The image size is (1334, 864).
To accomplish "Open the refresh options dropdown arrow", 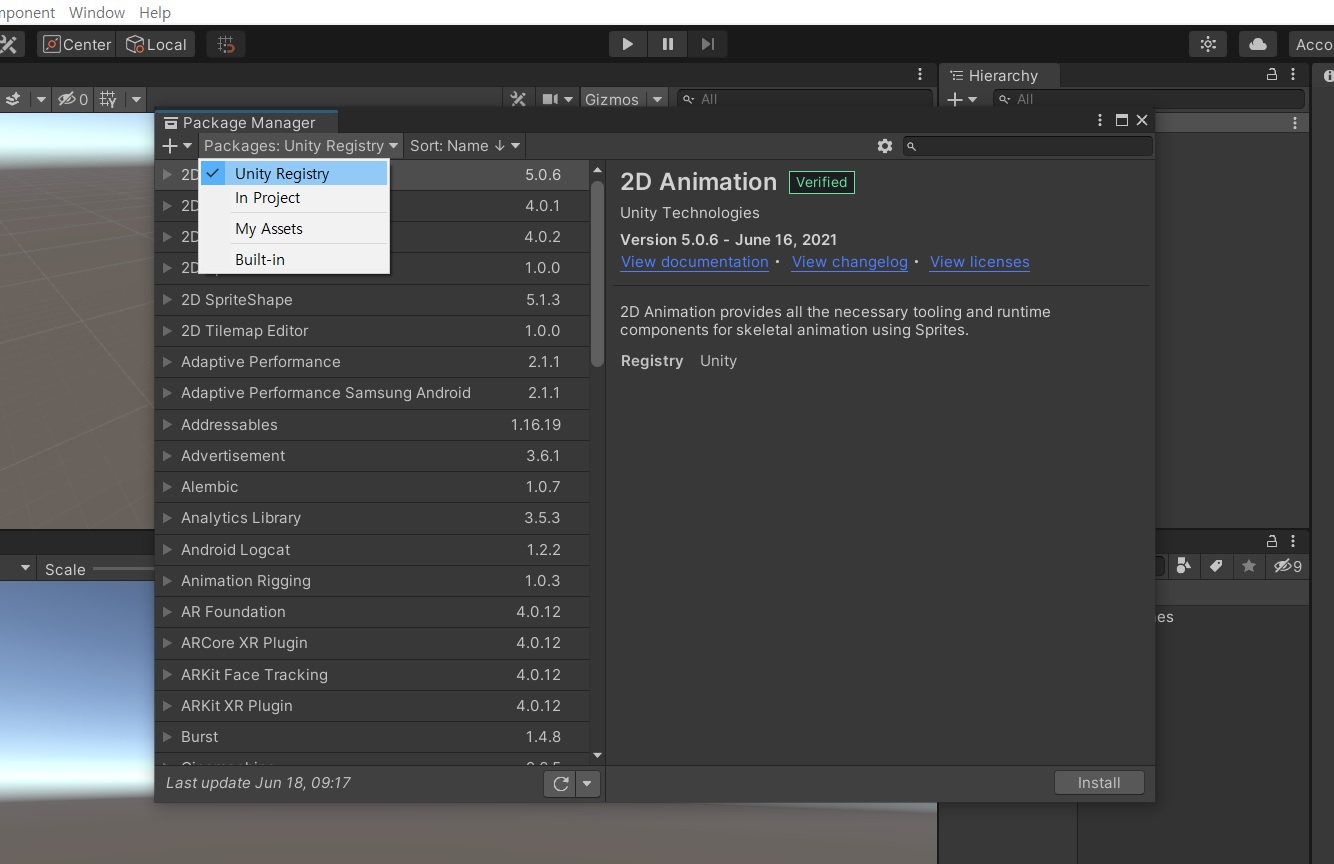I will point(589,784).
